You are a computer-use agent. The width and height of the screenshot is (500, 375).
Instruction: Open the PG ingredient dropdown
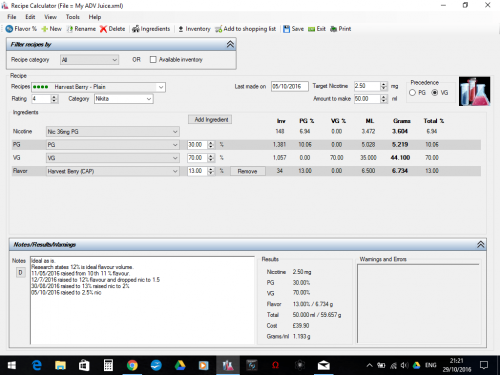[113, 145]
